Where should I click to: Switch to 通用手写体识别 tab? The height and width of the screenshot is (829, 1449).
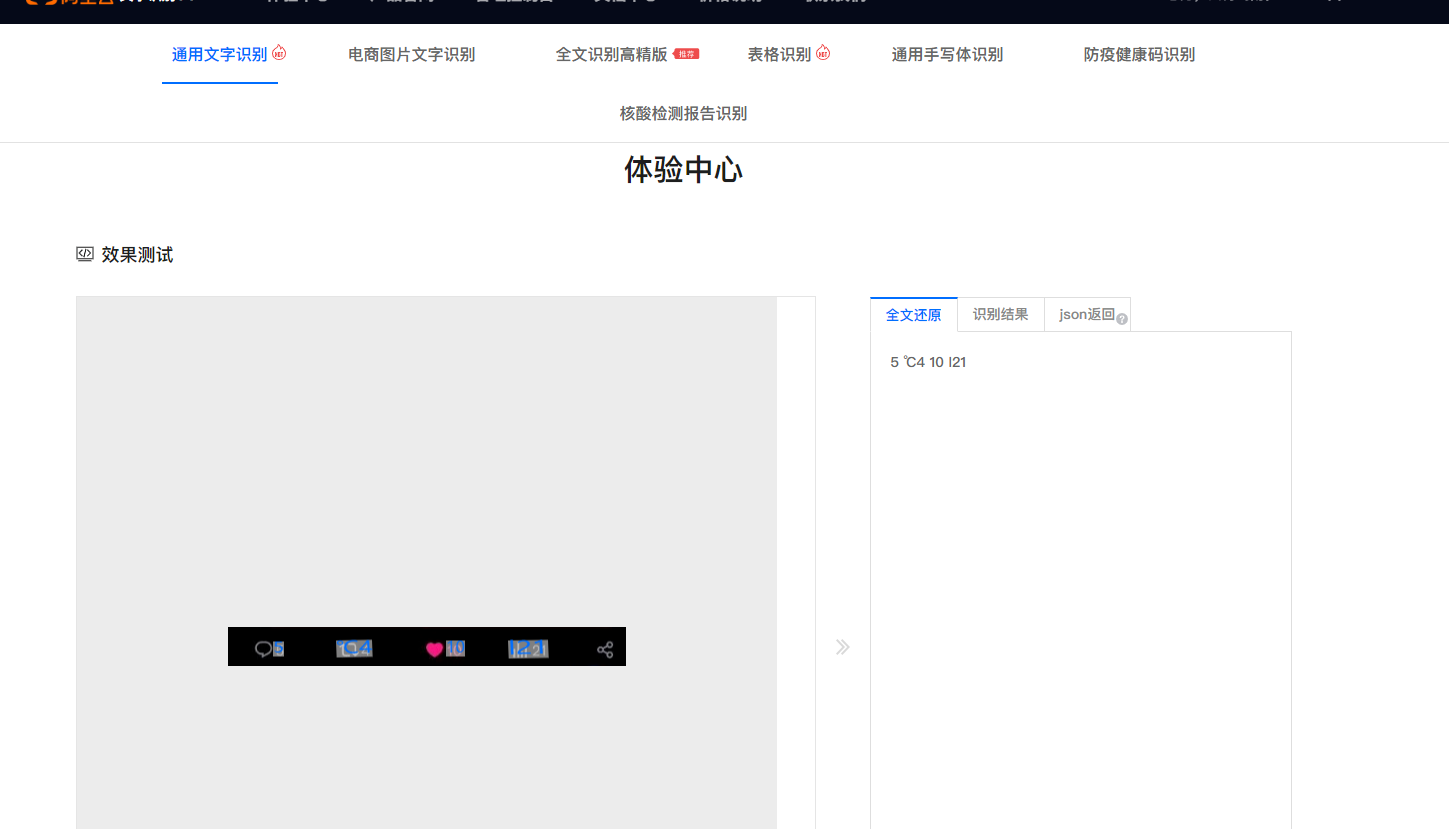(x=947, y=55)
